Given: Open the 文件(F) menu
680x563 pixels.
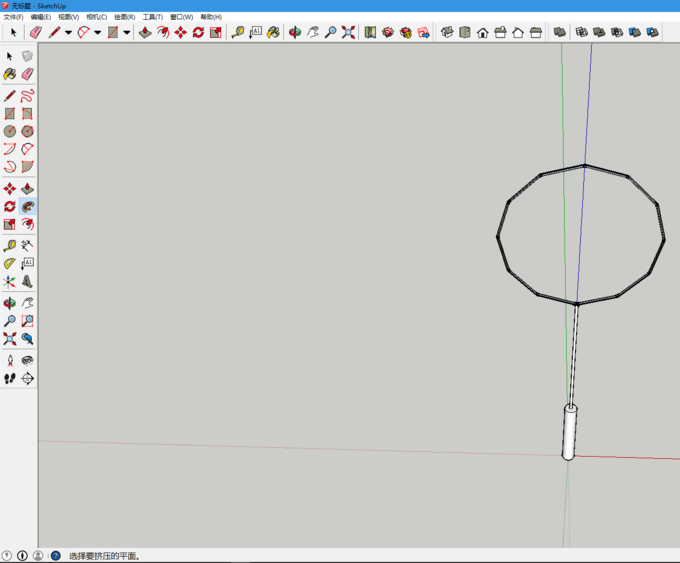Looking at the screenshot, I should 13,17.
